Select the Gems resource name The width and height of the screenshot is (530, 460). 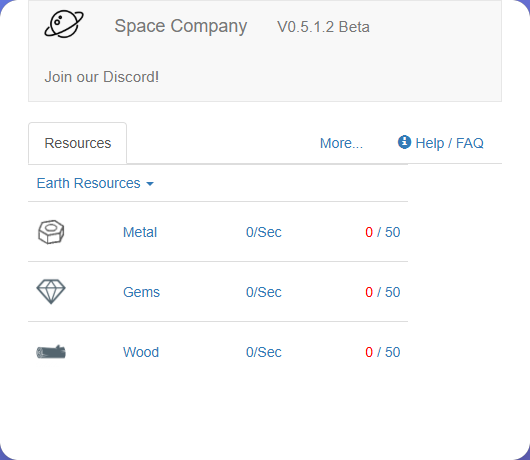(x=141, y=292)
